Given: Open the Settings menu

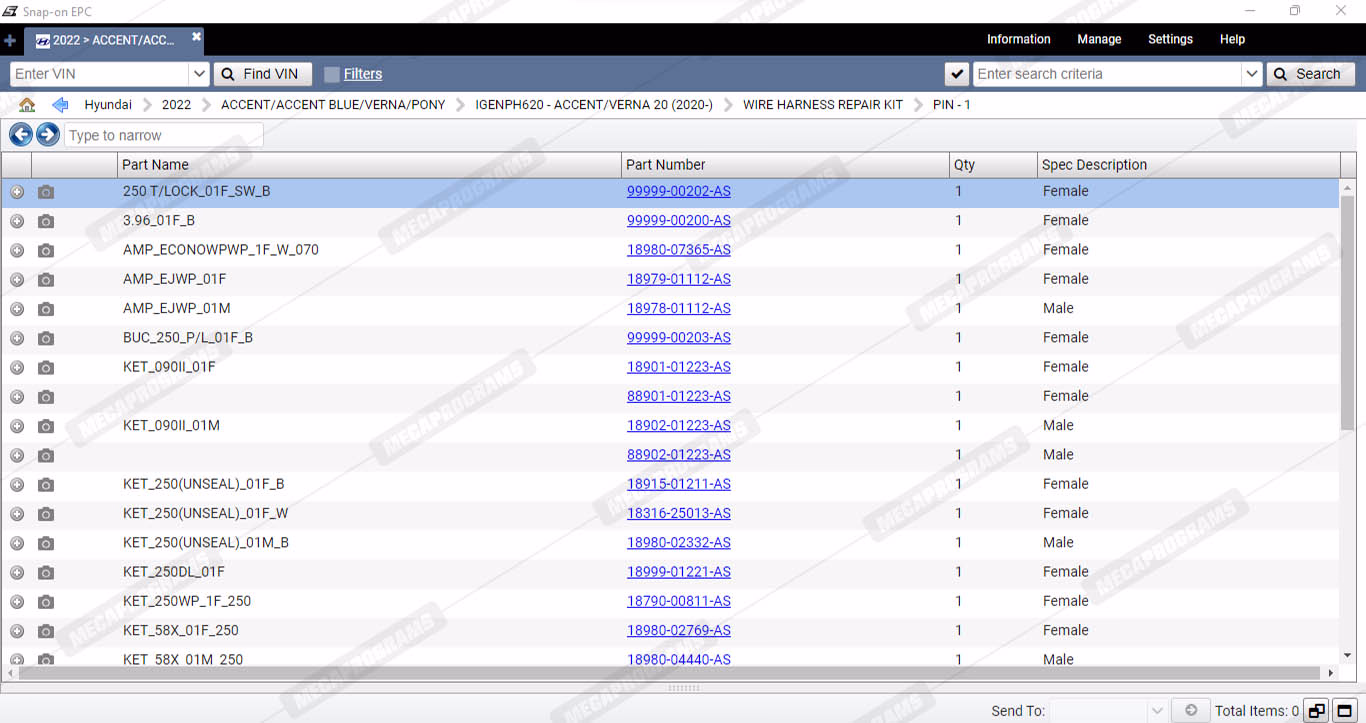Looking at the screenshot, I should [1170, 39].
